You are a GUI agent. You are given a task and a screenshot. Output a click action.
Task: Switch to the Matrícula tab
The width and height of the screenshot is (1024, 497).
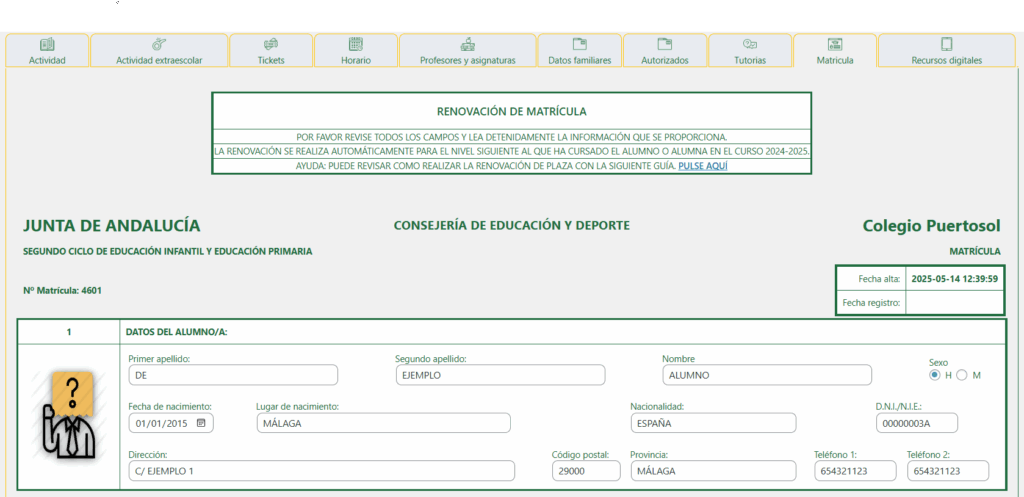click(x=834, y=52)
